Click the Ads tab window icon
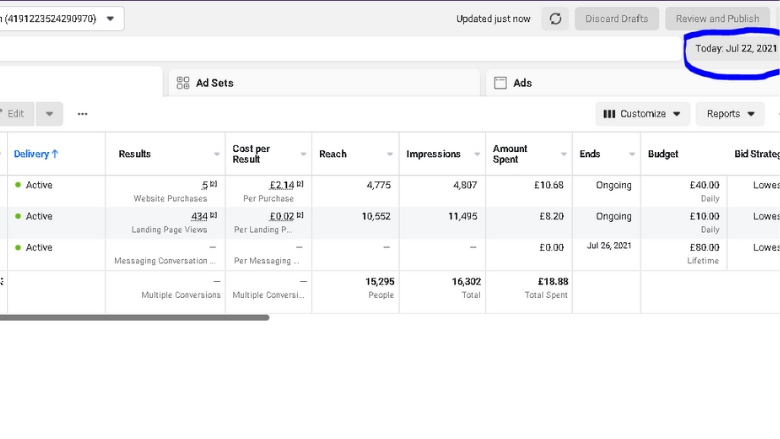 pyautogui.click(x=500, y=83)
